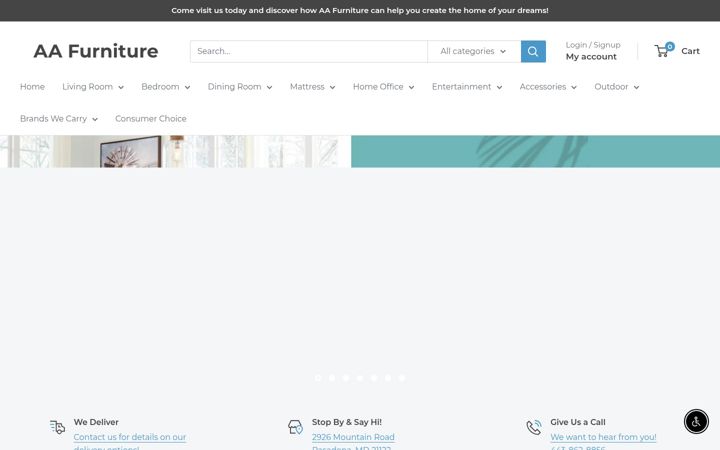Click the delivery truck icon
The image size is (720, 450).
pyautogui.click(x=57, y=427)
